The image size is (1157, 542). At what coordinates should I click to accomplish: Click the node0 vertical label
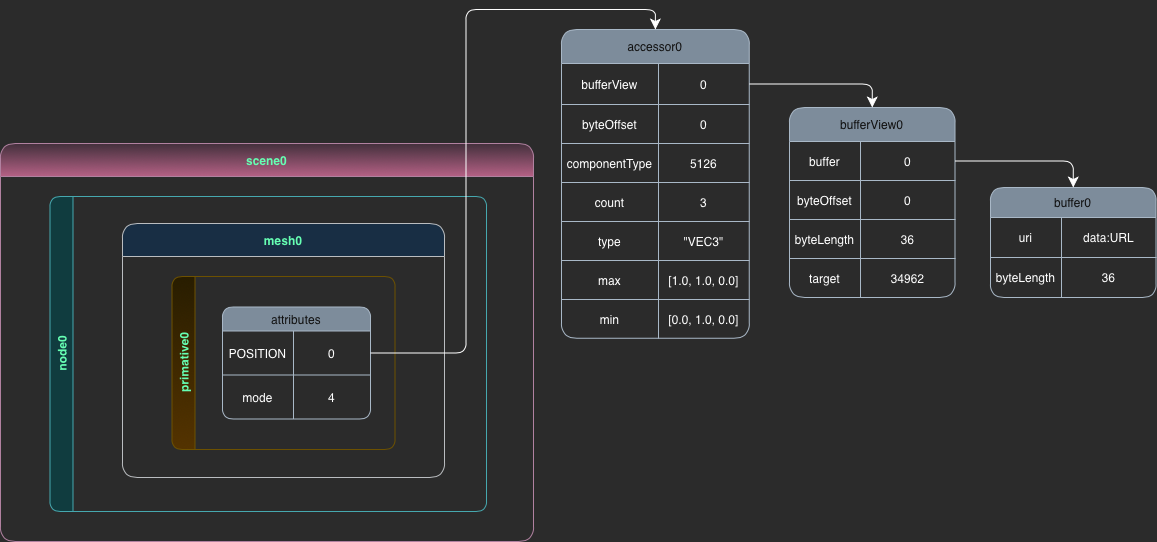(x=62, y=353)
